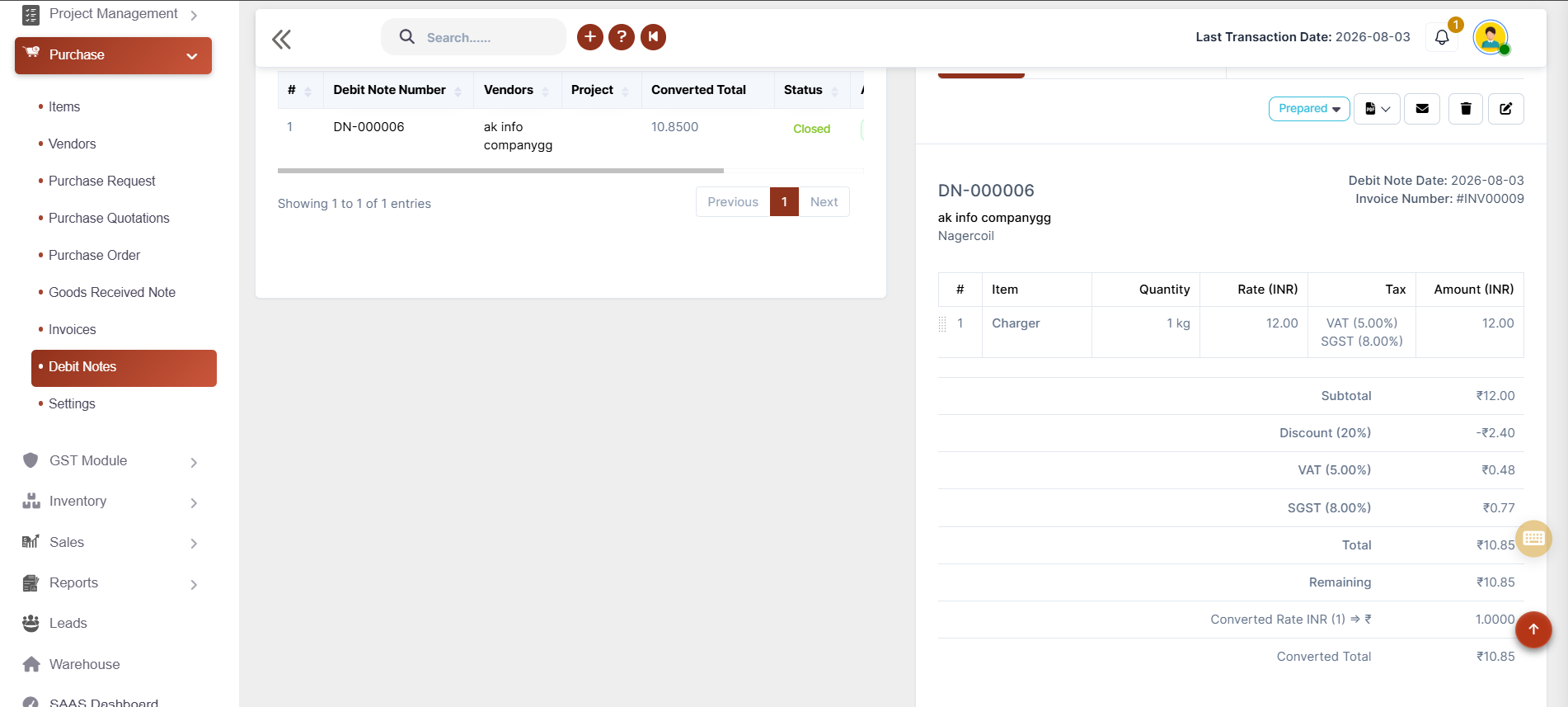Image resolution: width=1568 pixels, height=707 pixels.
Task: Open user profile avatar
Action: pyautogui.click(x=1491, y=37)
